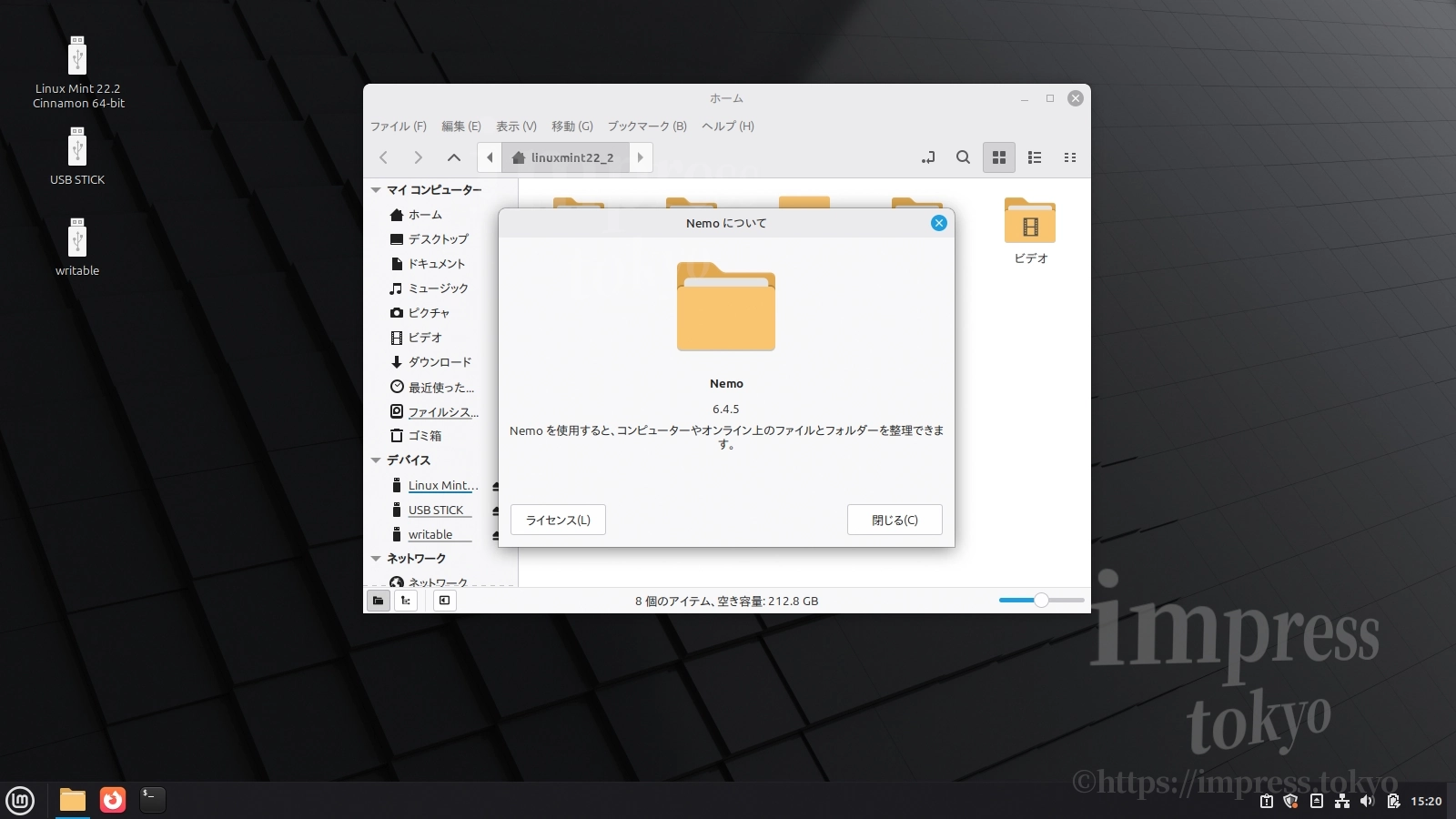
Task: Open the removable drives tray icon
Action: [1317, 802]
